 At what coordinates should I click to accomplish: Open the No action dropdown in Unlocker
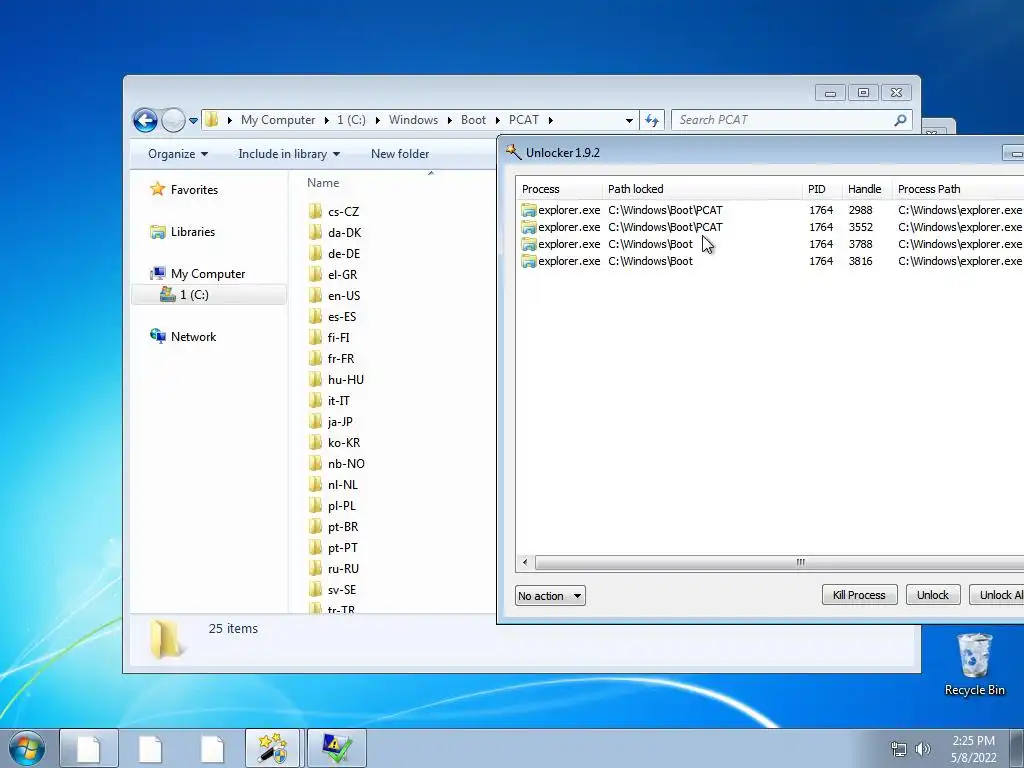coord(550,596)
